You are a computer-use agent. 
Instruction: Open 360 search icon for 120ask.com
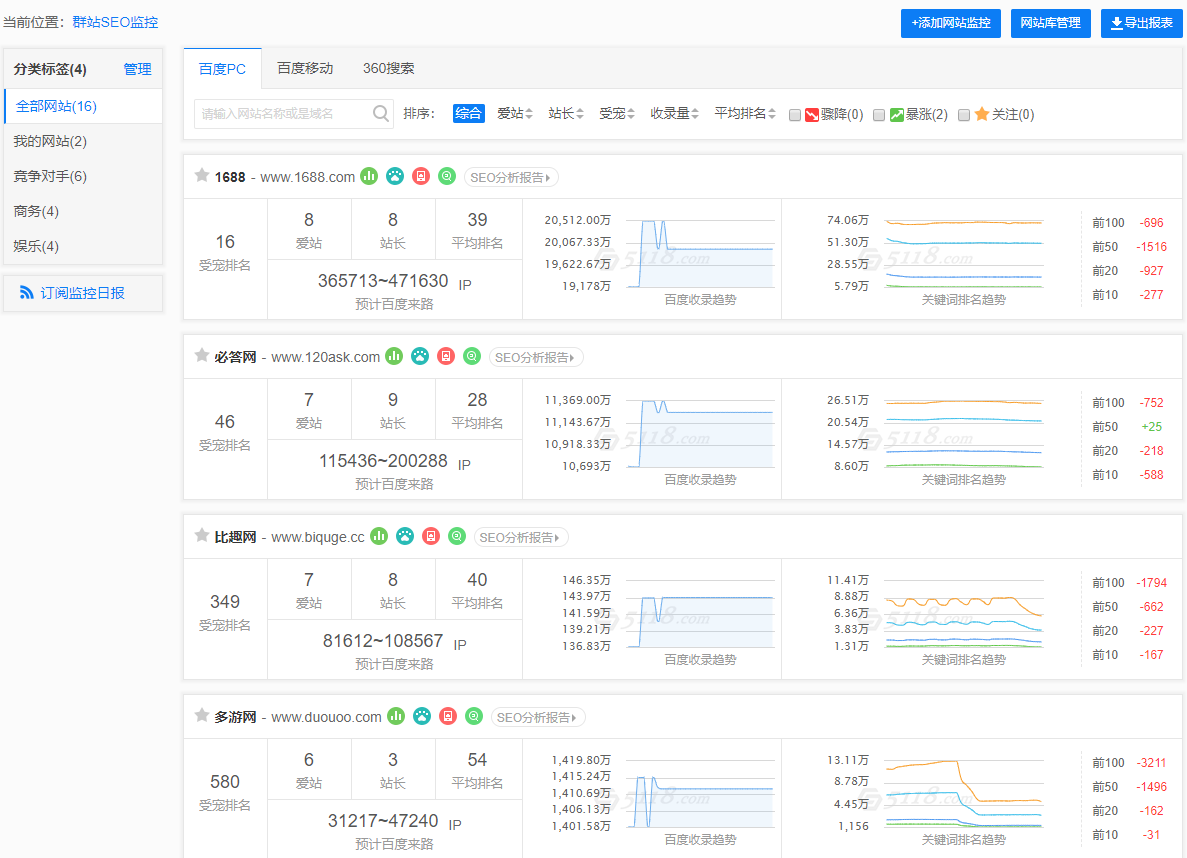472,355
